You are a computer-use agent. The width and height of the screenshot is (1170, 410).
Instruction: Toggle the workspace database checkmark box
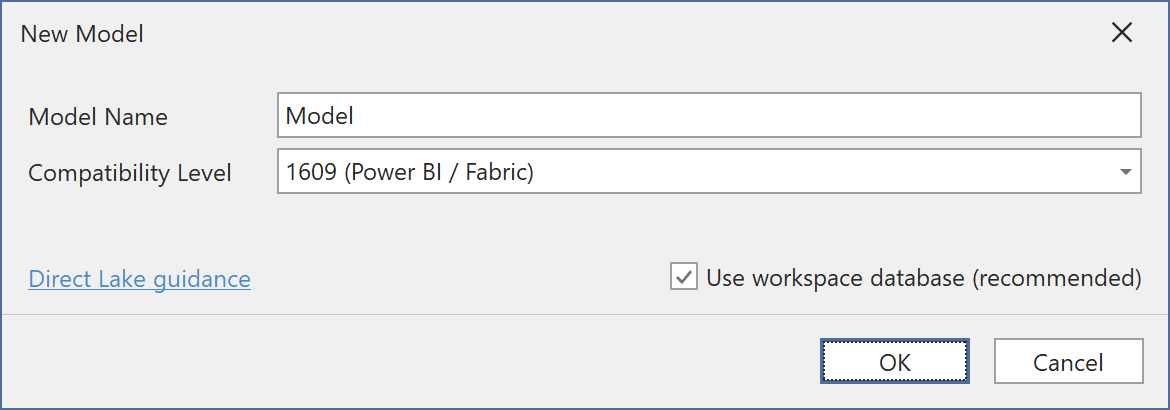(684, 277)
